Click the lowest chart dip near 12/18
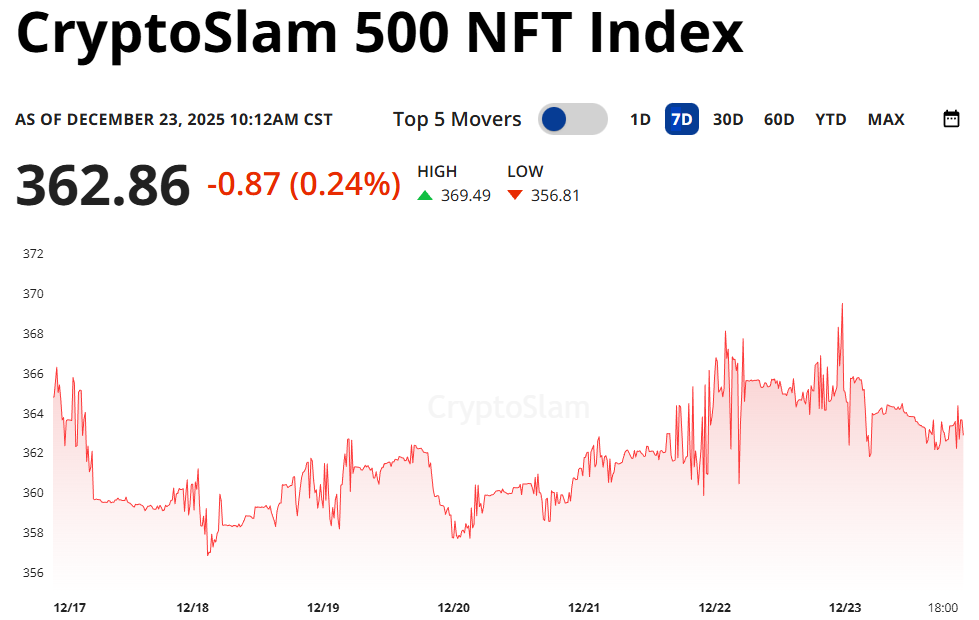 pos(208,554)
